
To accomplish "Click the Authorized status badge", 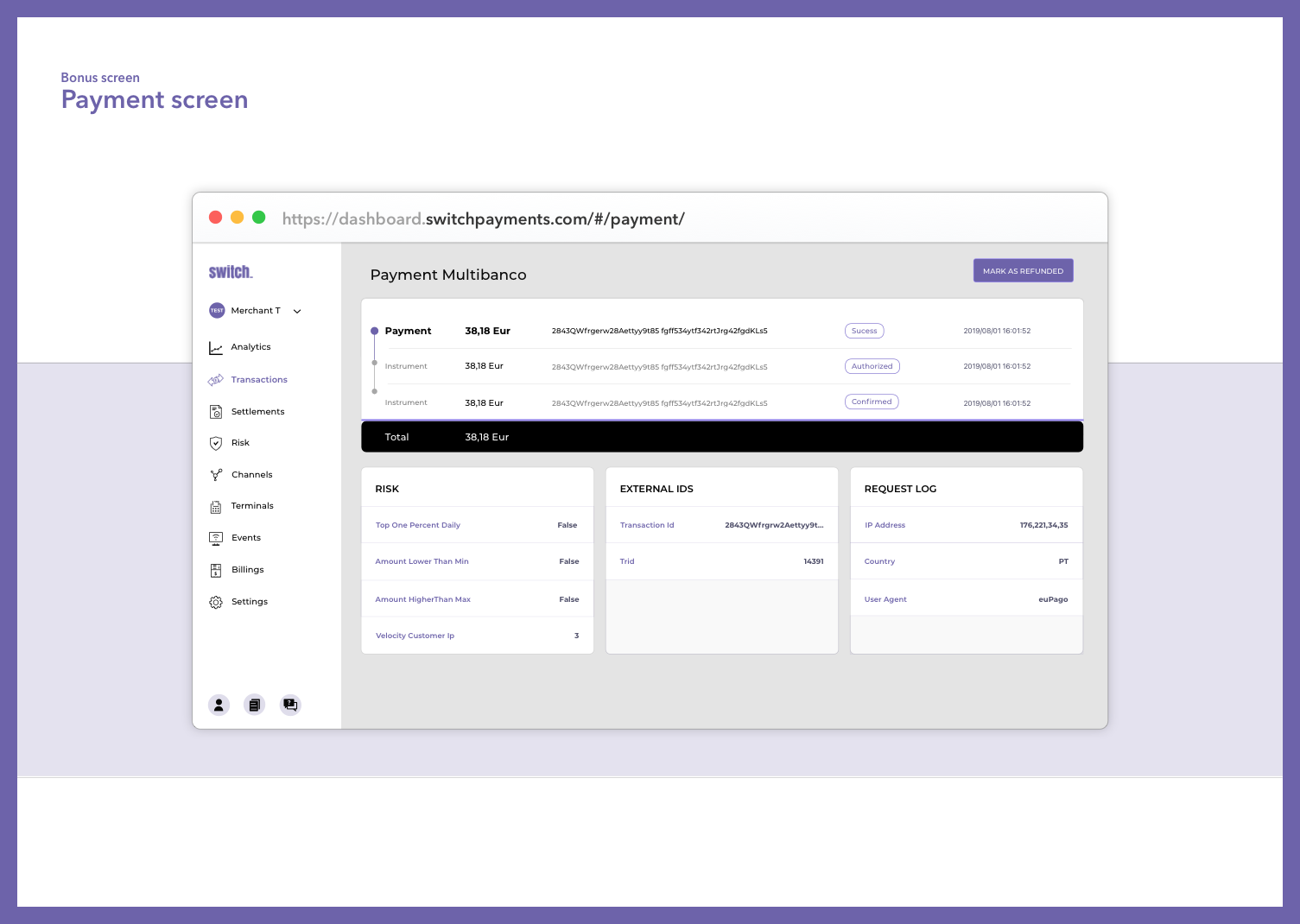I will click(872, 366).
